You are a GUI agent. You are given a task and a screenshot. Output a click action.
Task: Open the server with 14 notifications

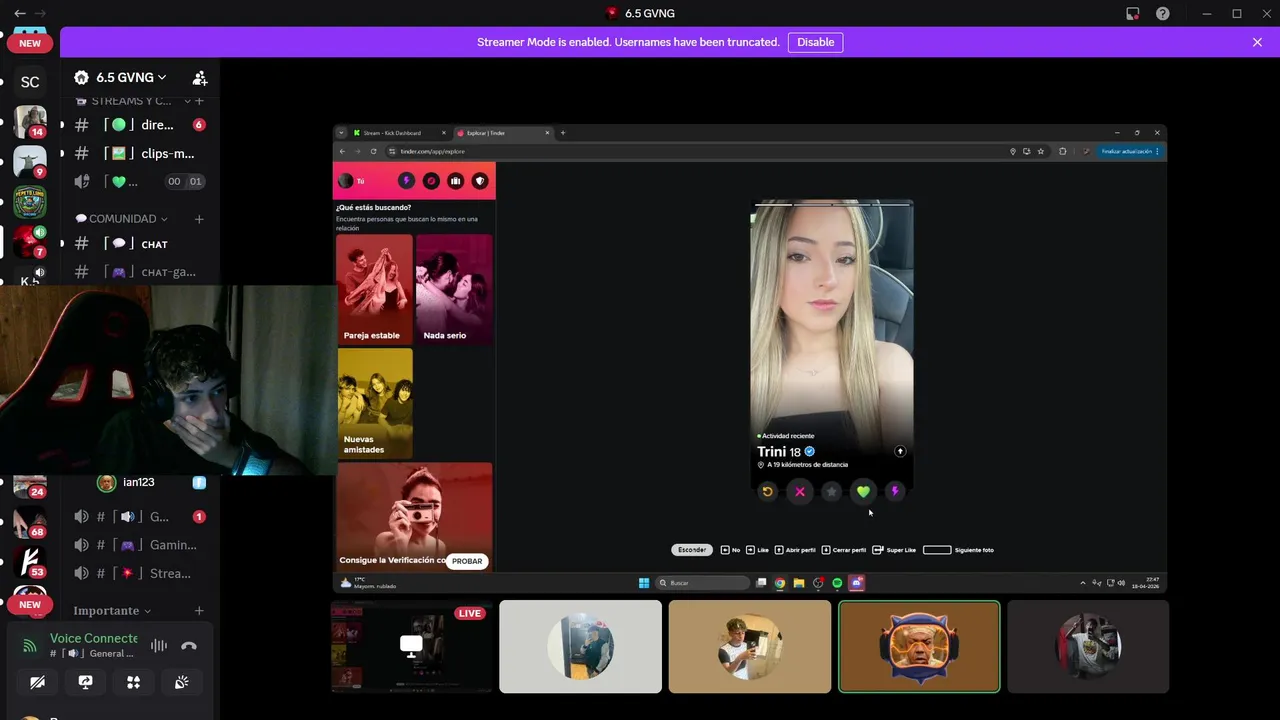tap(30, 121)
